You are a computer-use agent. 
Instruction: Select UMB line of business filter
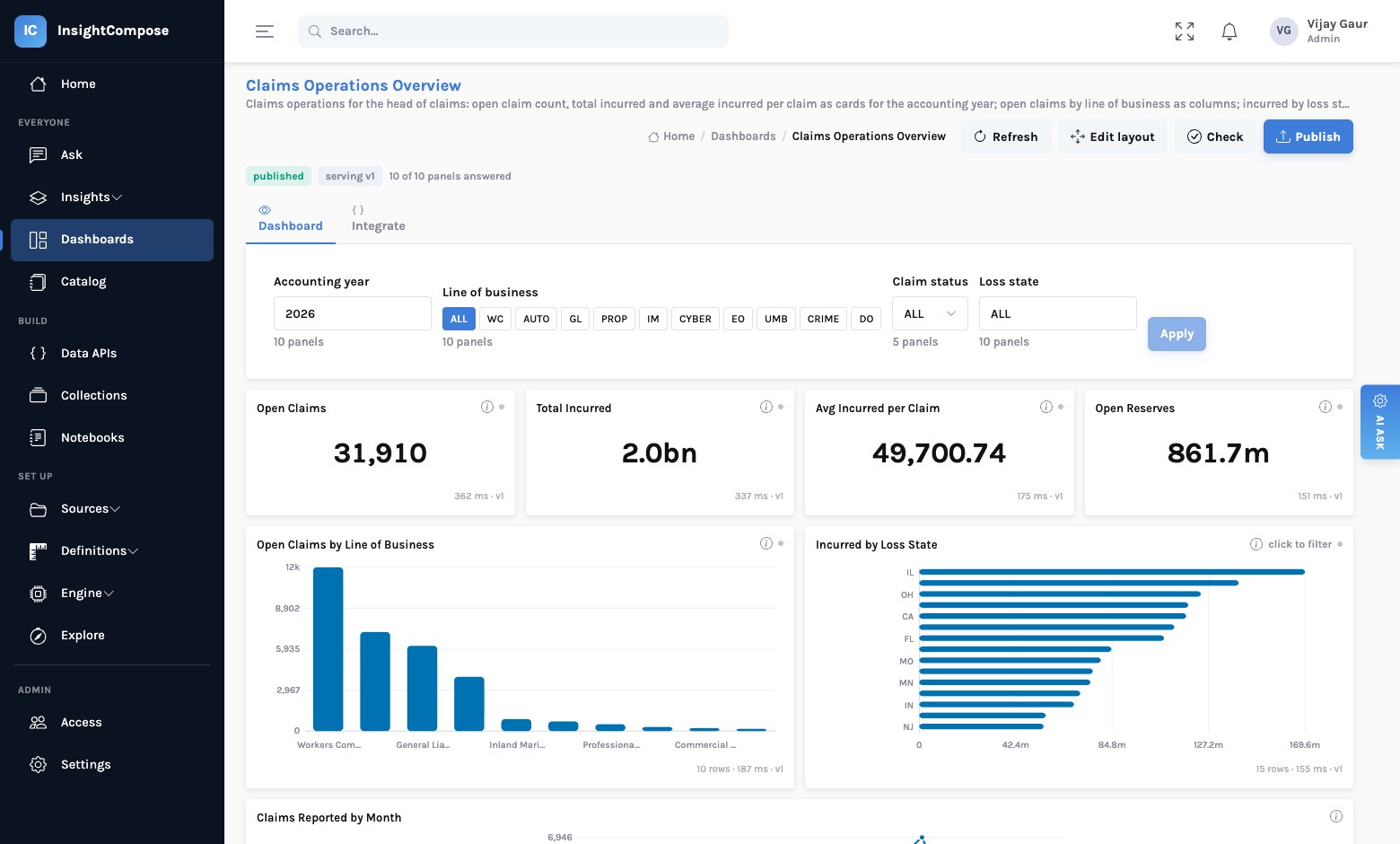[776, 319]
